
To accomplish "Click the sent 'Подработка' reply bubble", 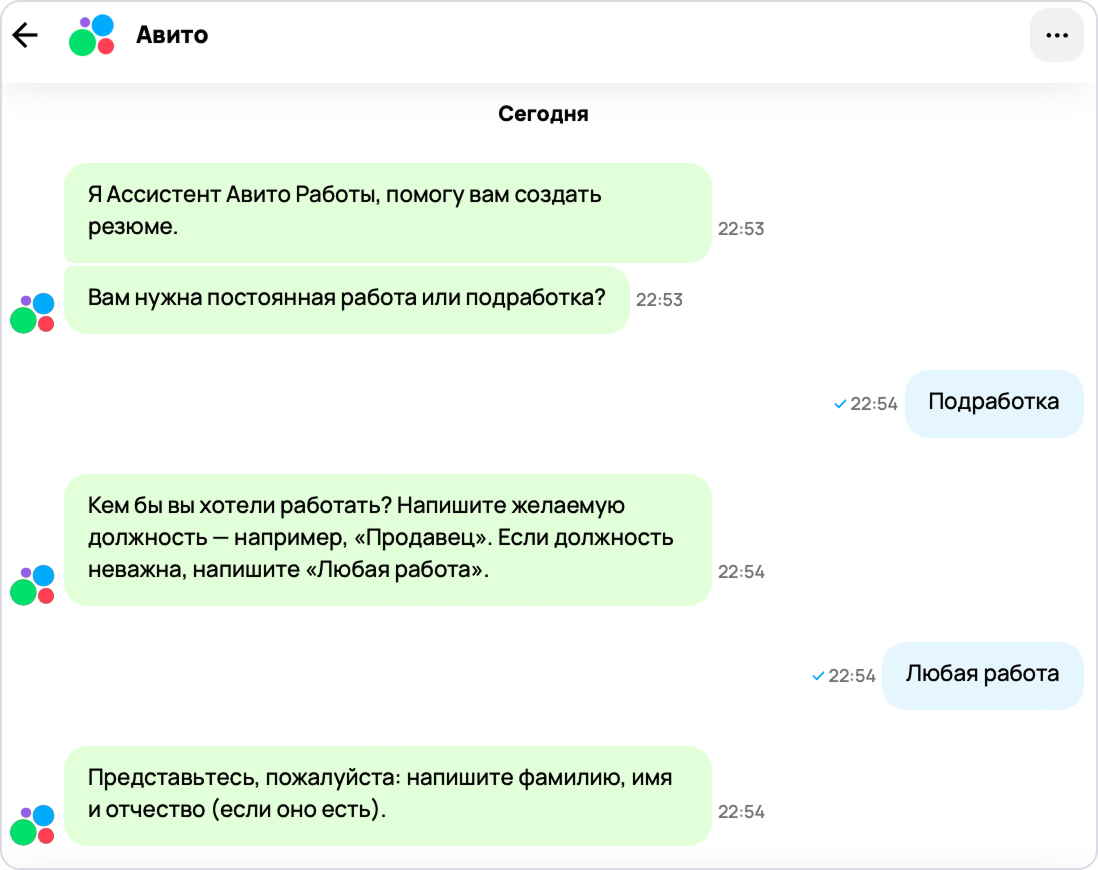I will 993,403.
